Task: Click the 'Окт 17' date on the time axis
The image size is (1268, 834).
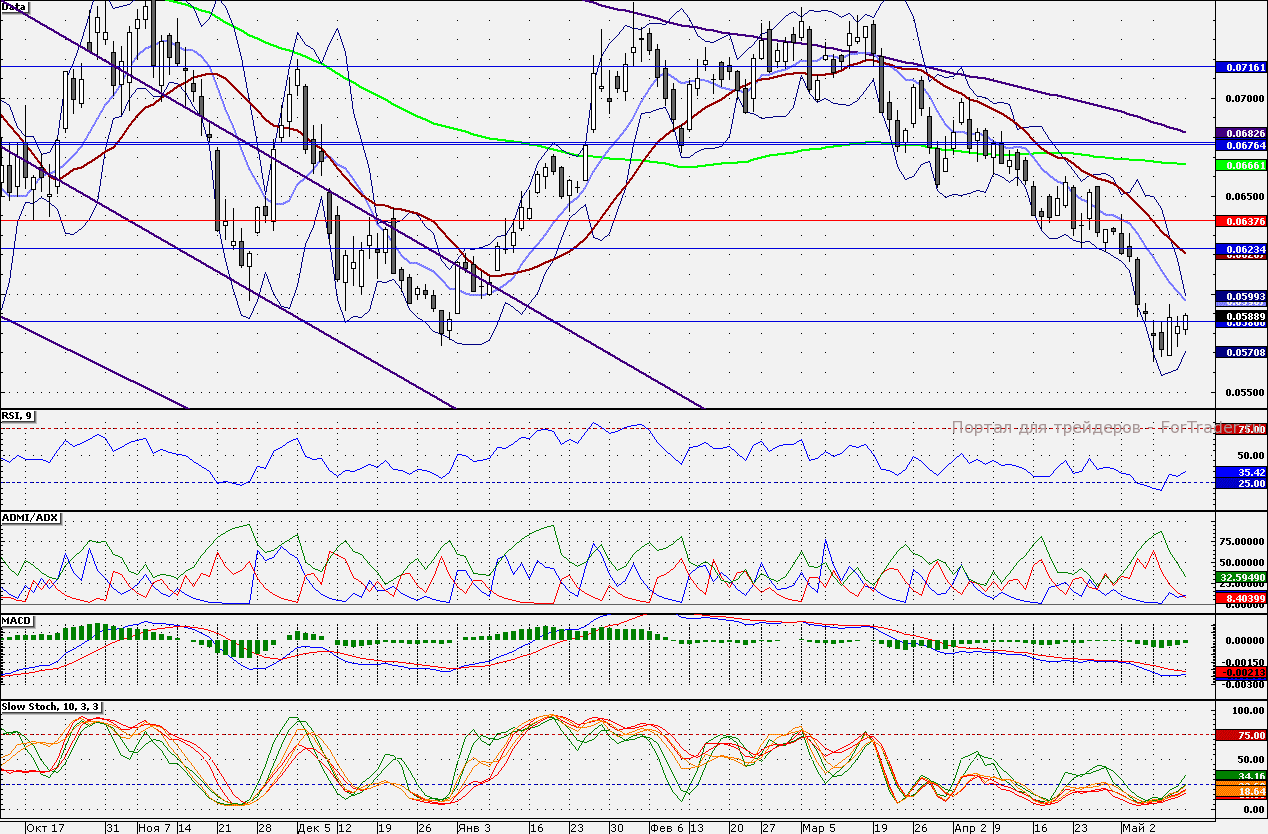Action: [x=46, y=828]
